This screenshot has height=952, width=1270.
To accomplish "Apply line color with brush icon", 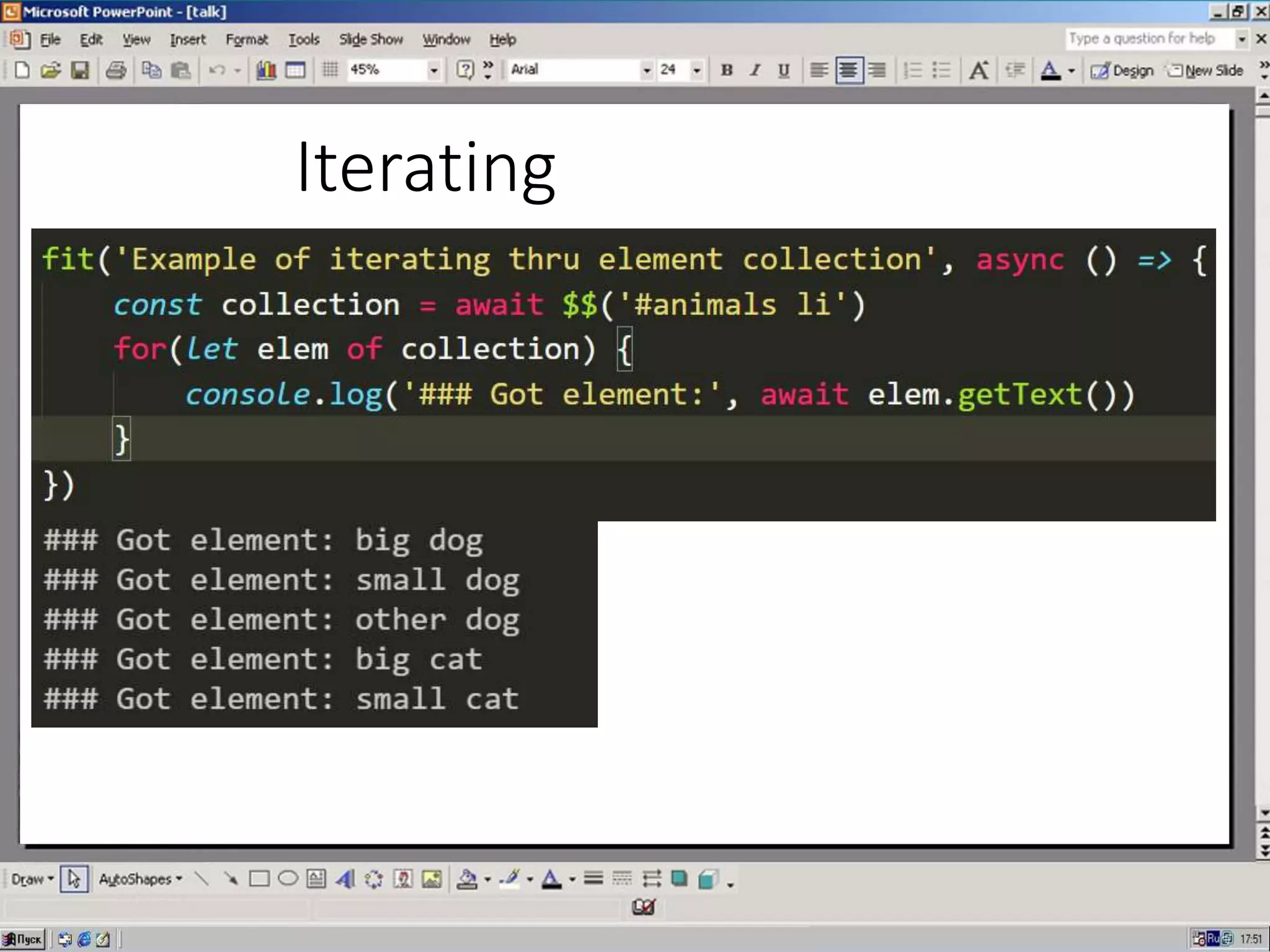I will (x=510, y=879).
